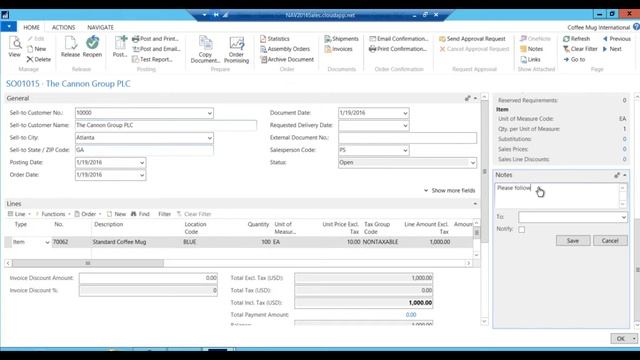640x360 pixels.
Task: Collapse the Lines section
Action: [x=475, y=204]
